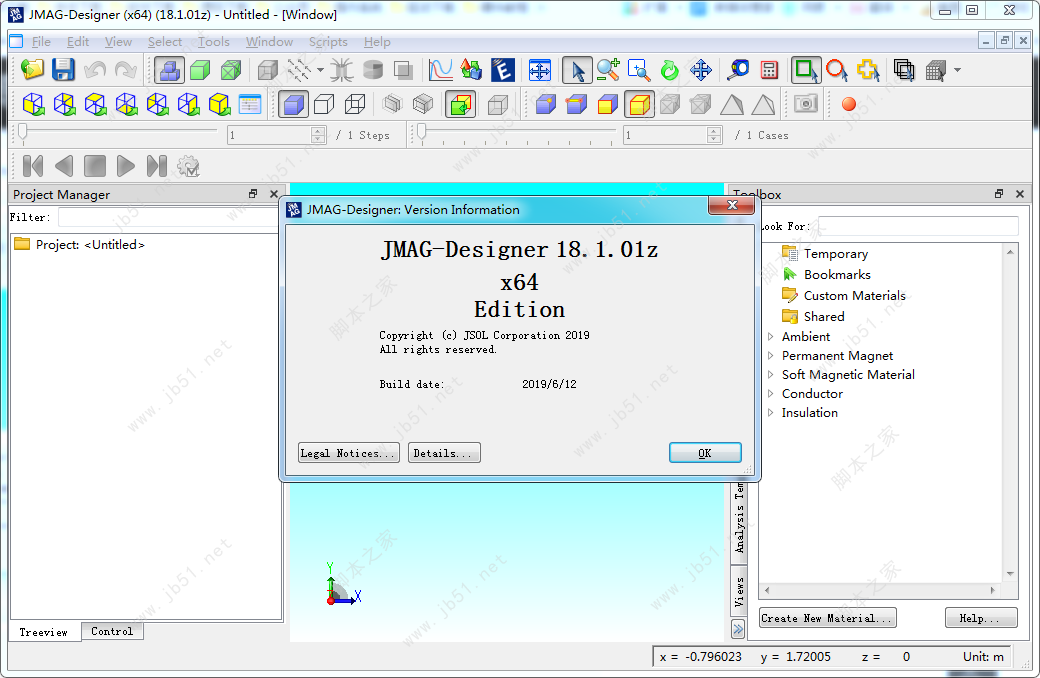Switch to the Control tab
Screen dimensions: 1040x678
coord(112,632)
